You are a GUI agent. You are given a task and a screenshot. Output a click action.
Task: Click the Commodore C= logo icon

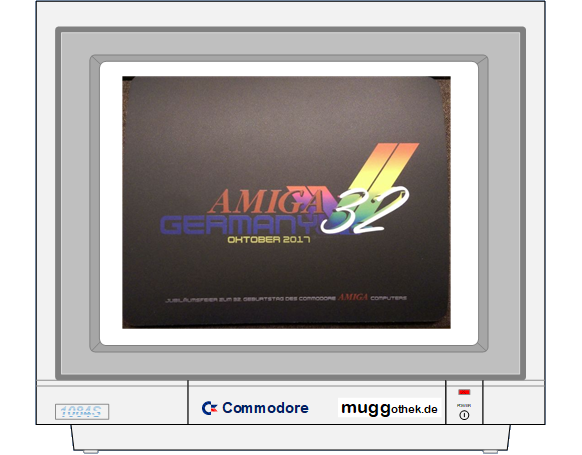click(x=209, y=408)
